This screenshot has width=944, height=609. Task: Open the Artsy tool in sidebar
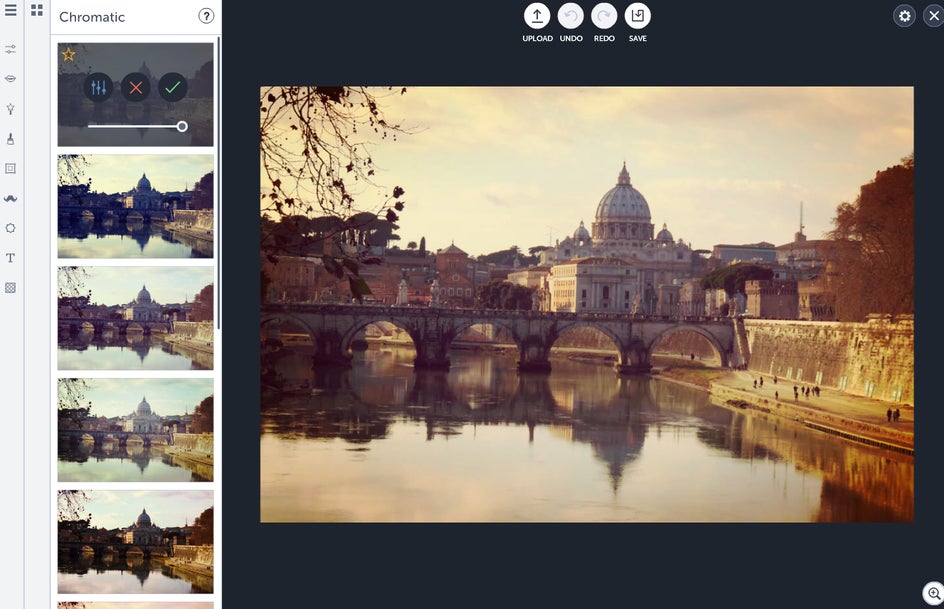[10, 109]
